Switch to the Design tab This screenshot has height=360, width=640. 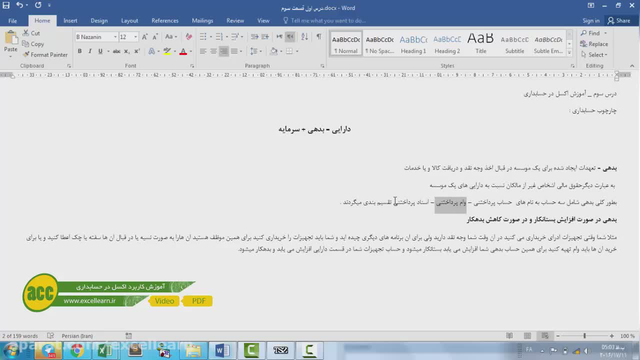tap(99, 21)
